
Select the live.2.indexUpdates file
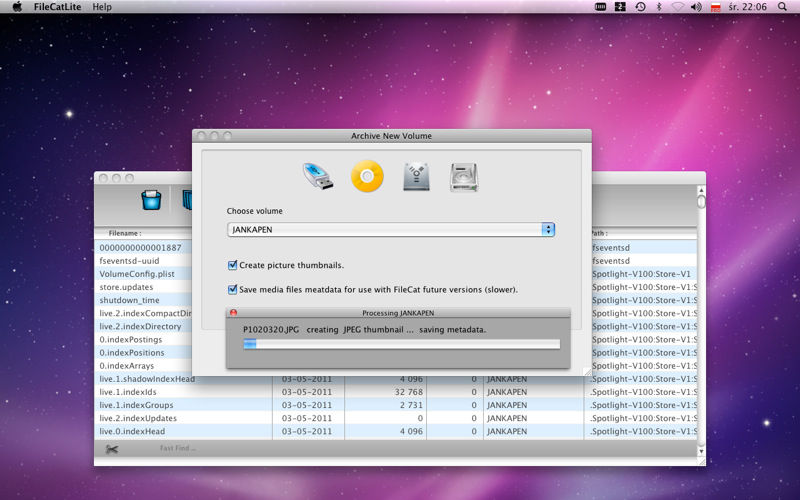(138, 418)
